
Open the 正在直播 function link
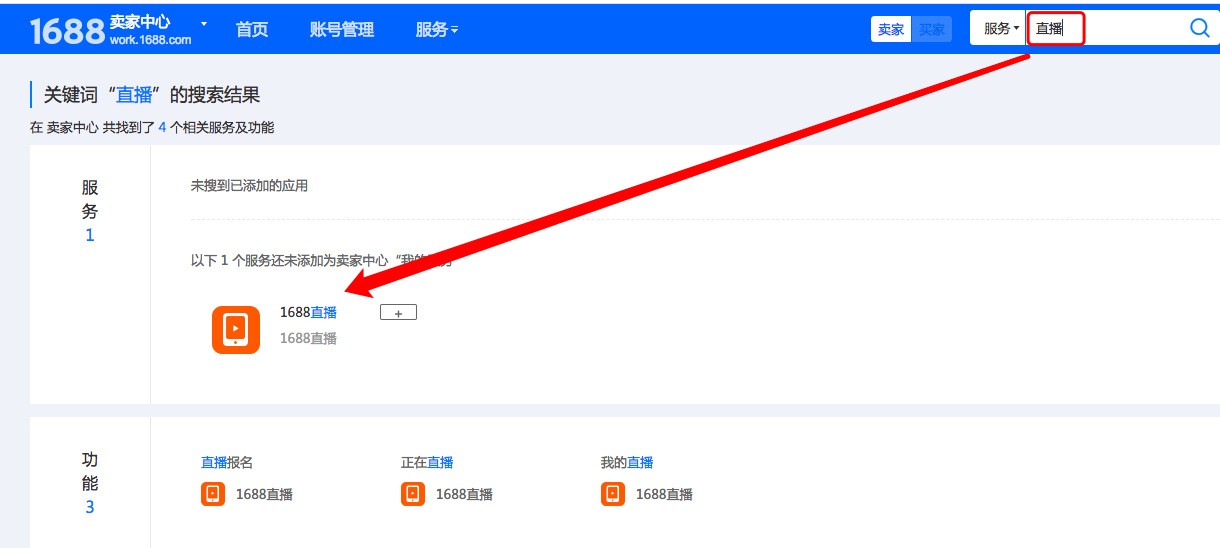427,462
